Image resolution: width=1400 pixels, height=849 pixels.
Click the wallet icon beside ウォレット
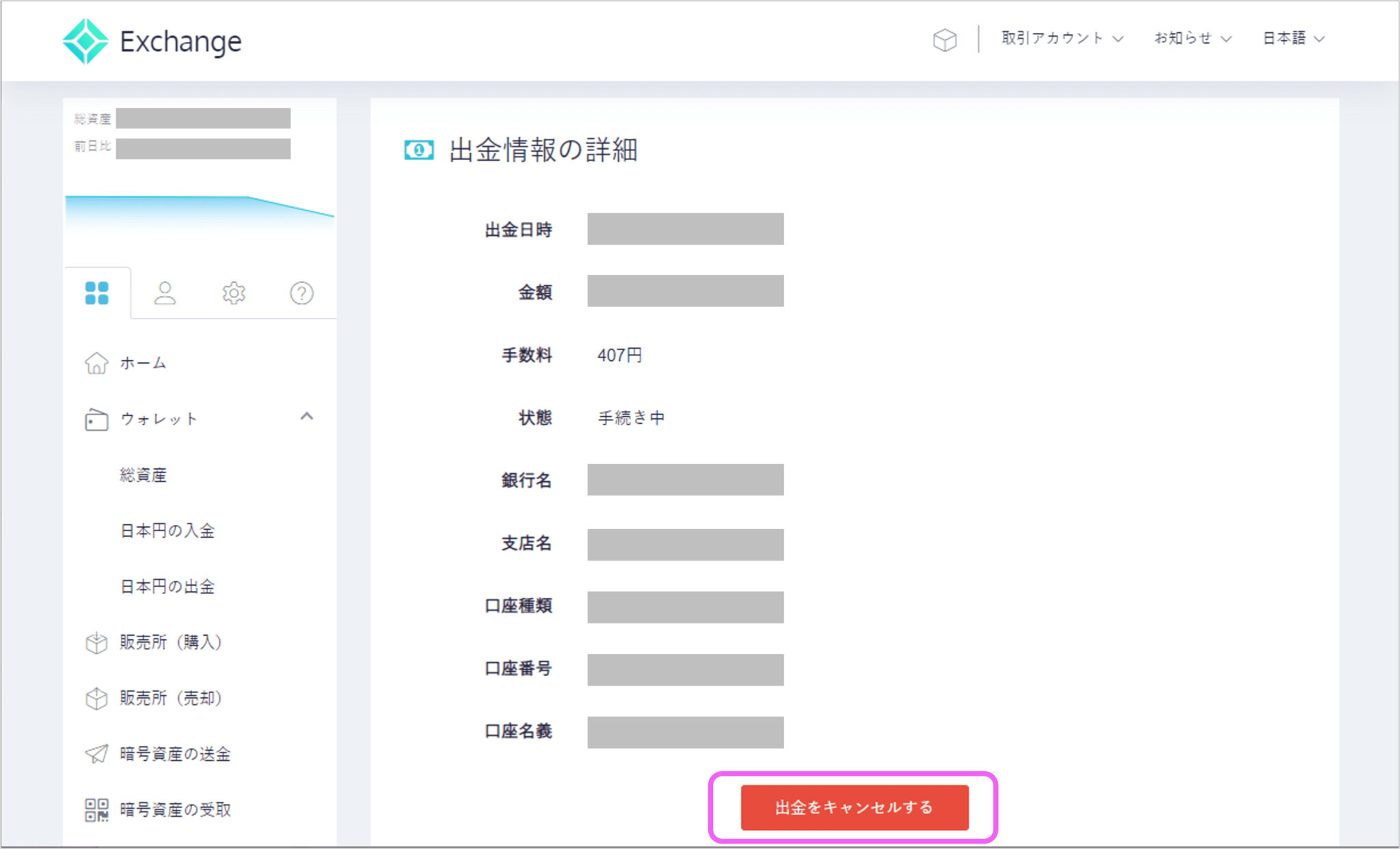click(x=96, y=419)
